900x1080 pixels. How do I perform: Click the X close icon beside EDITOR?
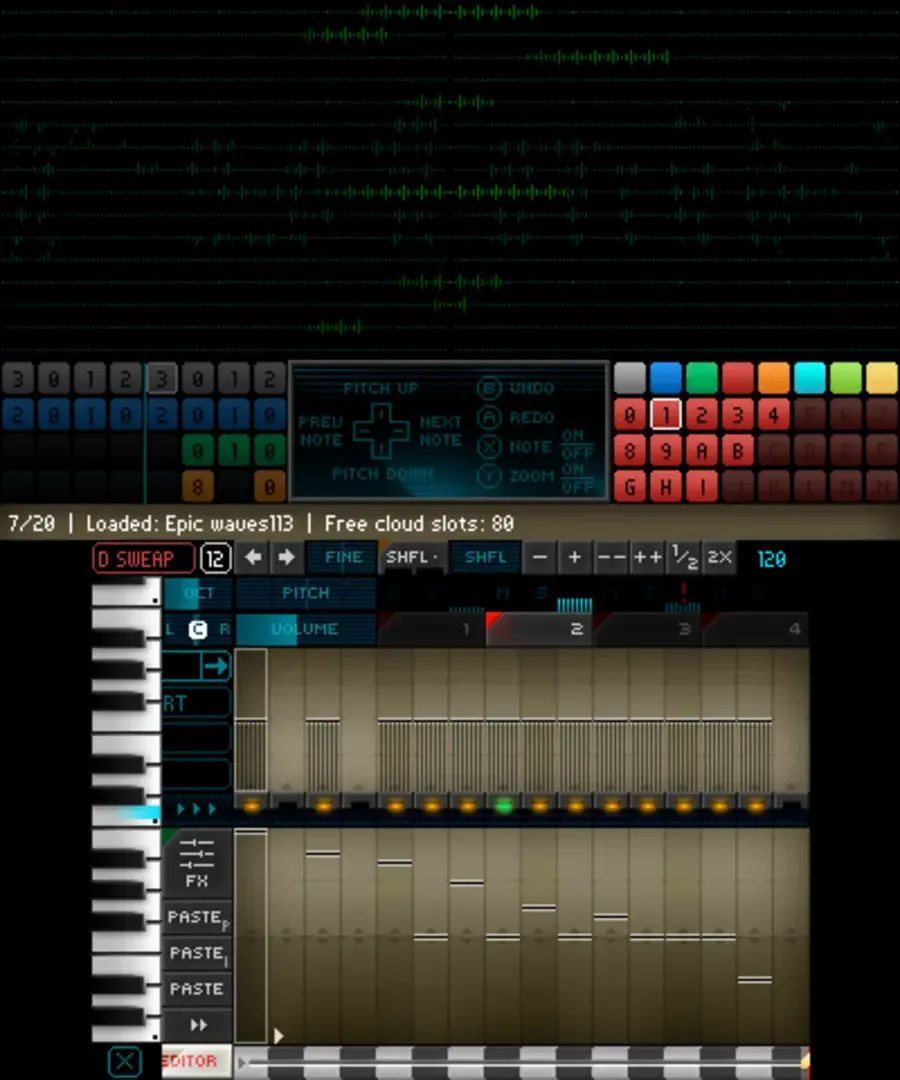(x=124, y=1061)
